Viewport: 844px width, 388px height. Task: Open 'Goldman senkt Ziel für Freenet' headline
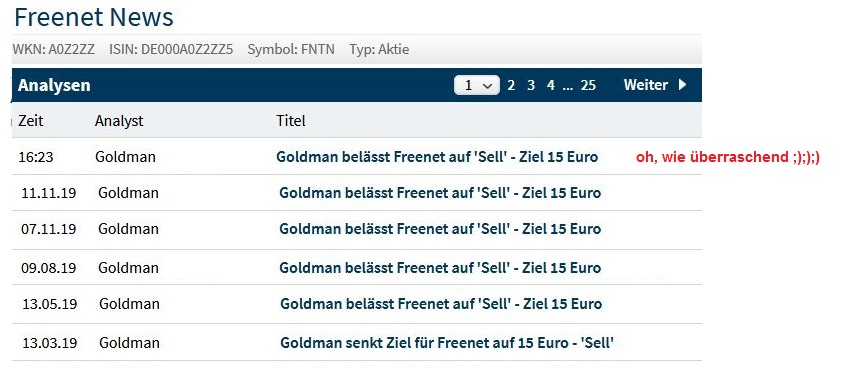447,343
